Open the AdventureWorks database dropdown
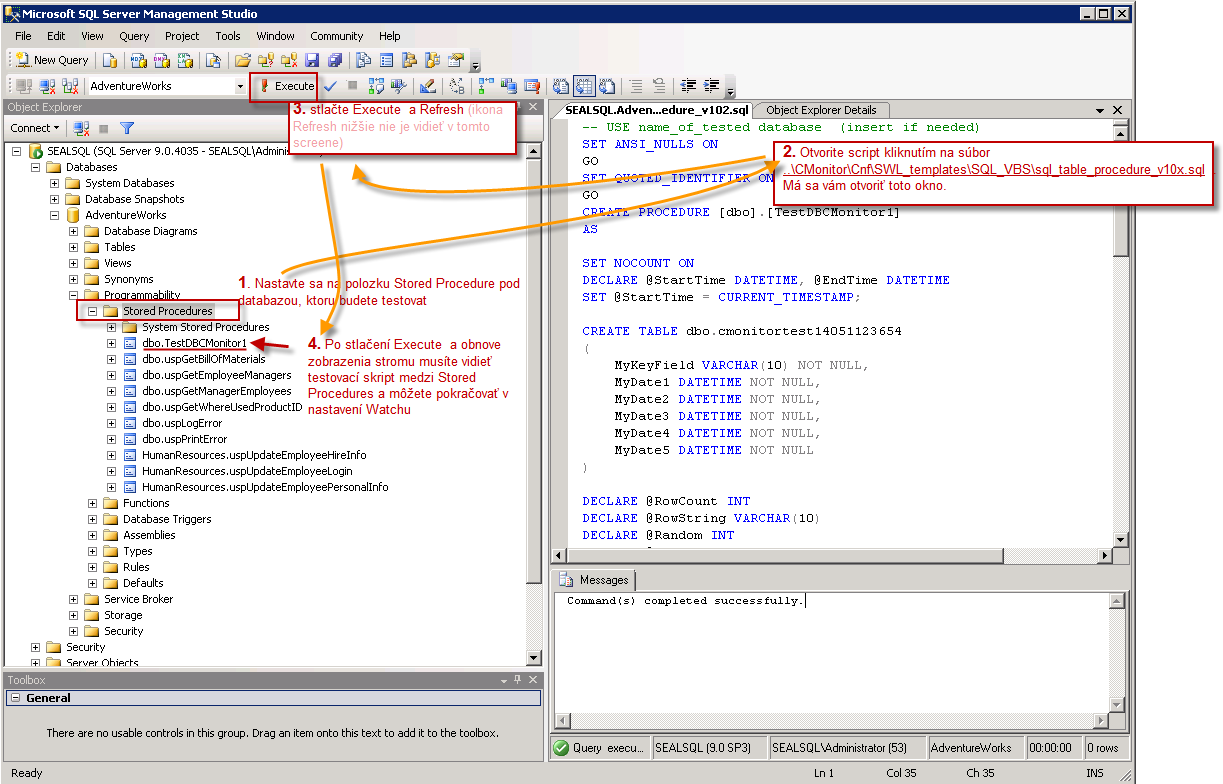Screen dimensions: 1223x784 (240, 86)
